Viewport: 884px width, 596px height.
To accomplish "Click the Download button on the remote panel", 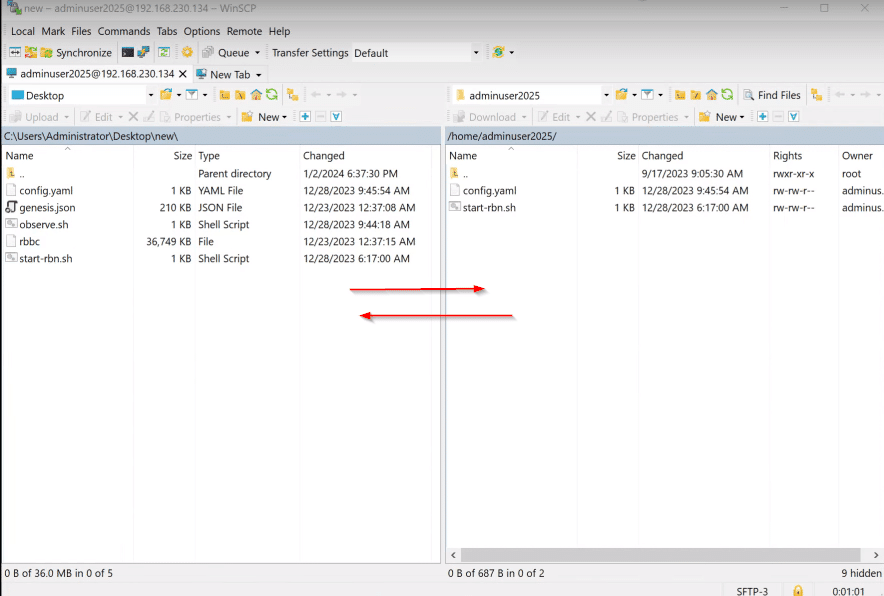I will point(489,116).
